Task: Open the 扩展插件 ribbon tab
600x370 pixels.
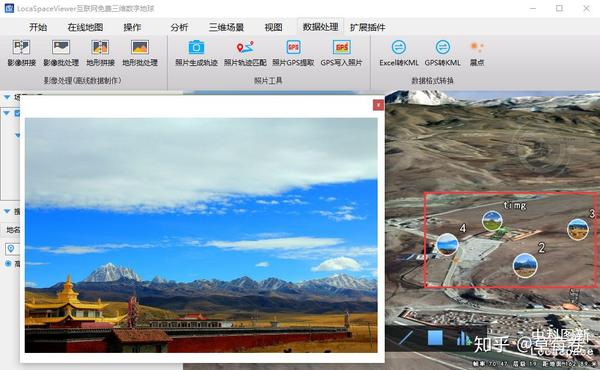Action: pos(368,27)
